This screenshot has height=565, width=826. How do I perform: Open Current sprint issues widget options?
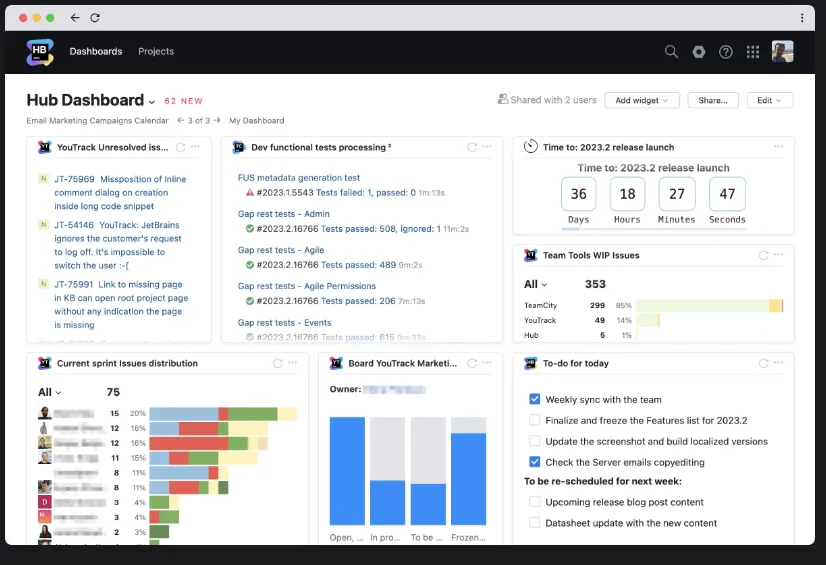[292, 363]
